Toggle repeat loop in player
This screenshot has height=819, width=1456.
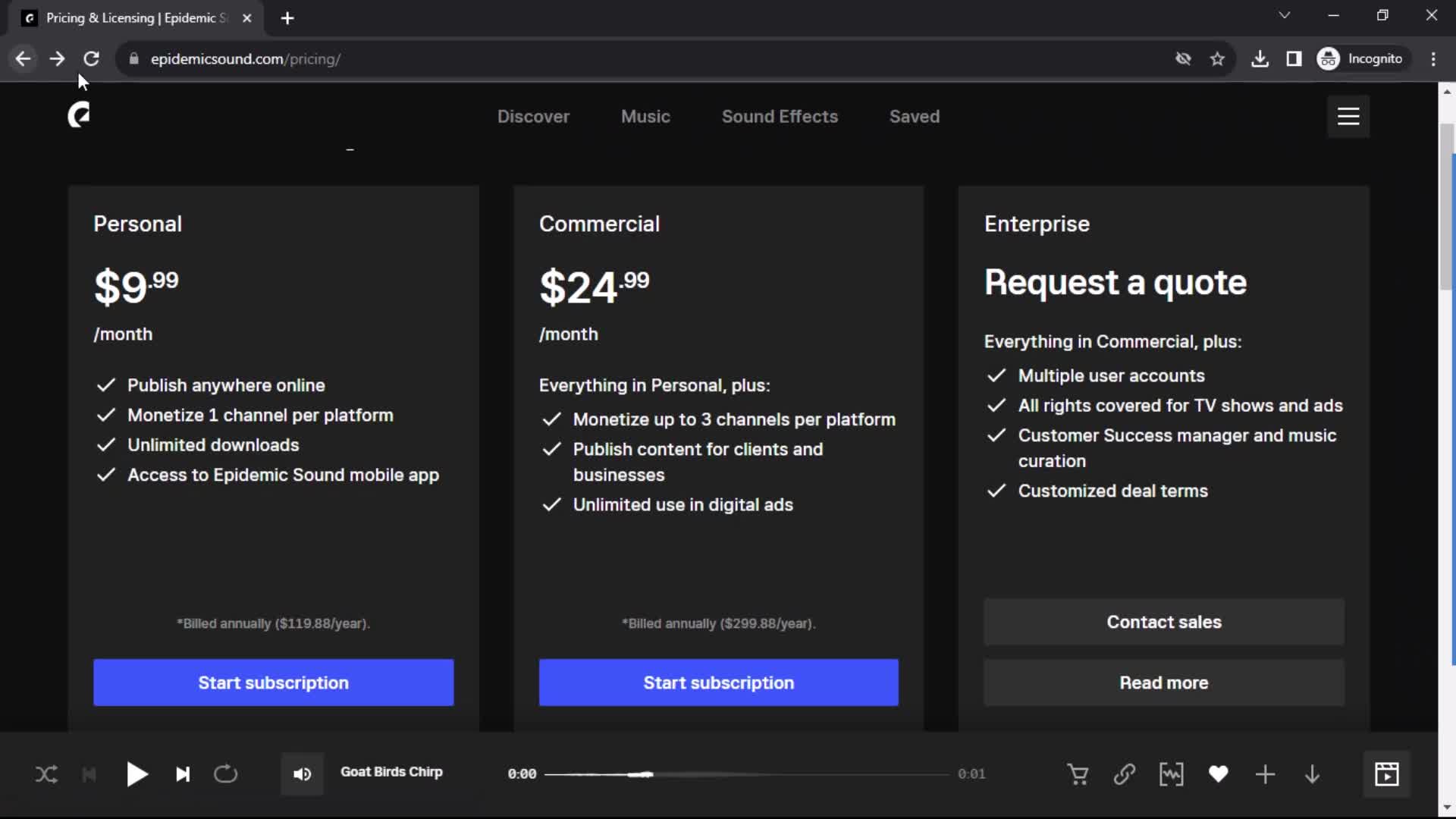coord(225,774)
